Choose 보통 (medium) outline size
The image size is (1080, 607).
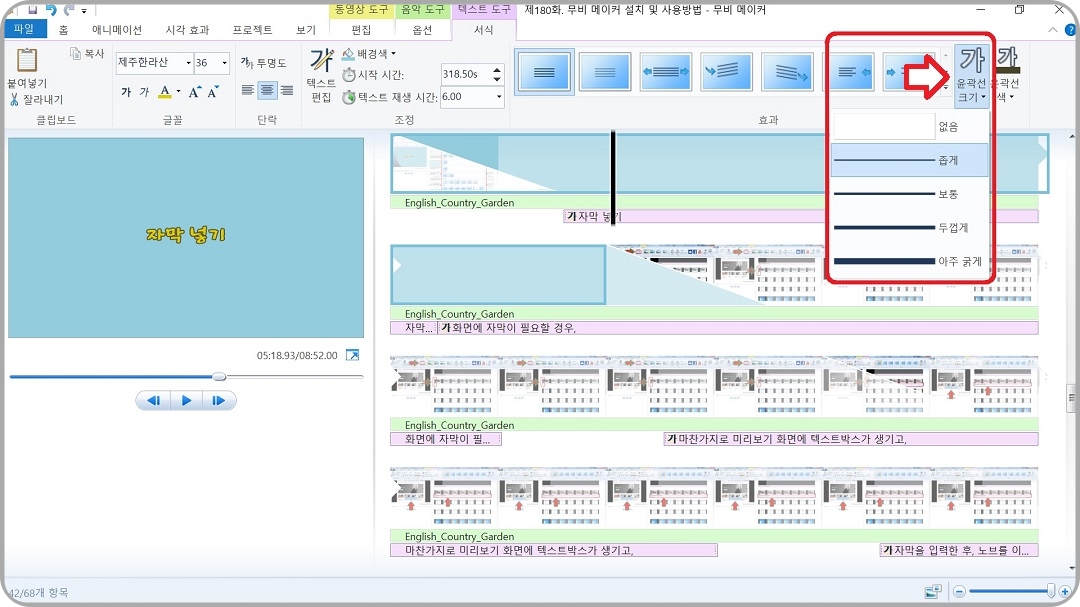(909, 194)
